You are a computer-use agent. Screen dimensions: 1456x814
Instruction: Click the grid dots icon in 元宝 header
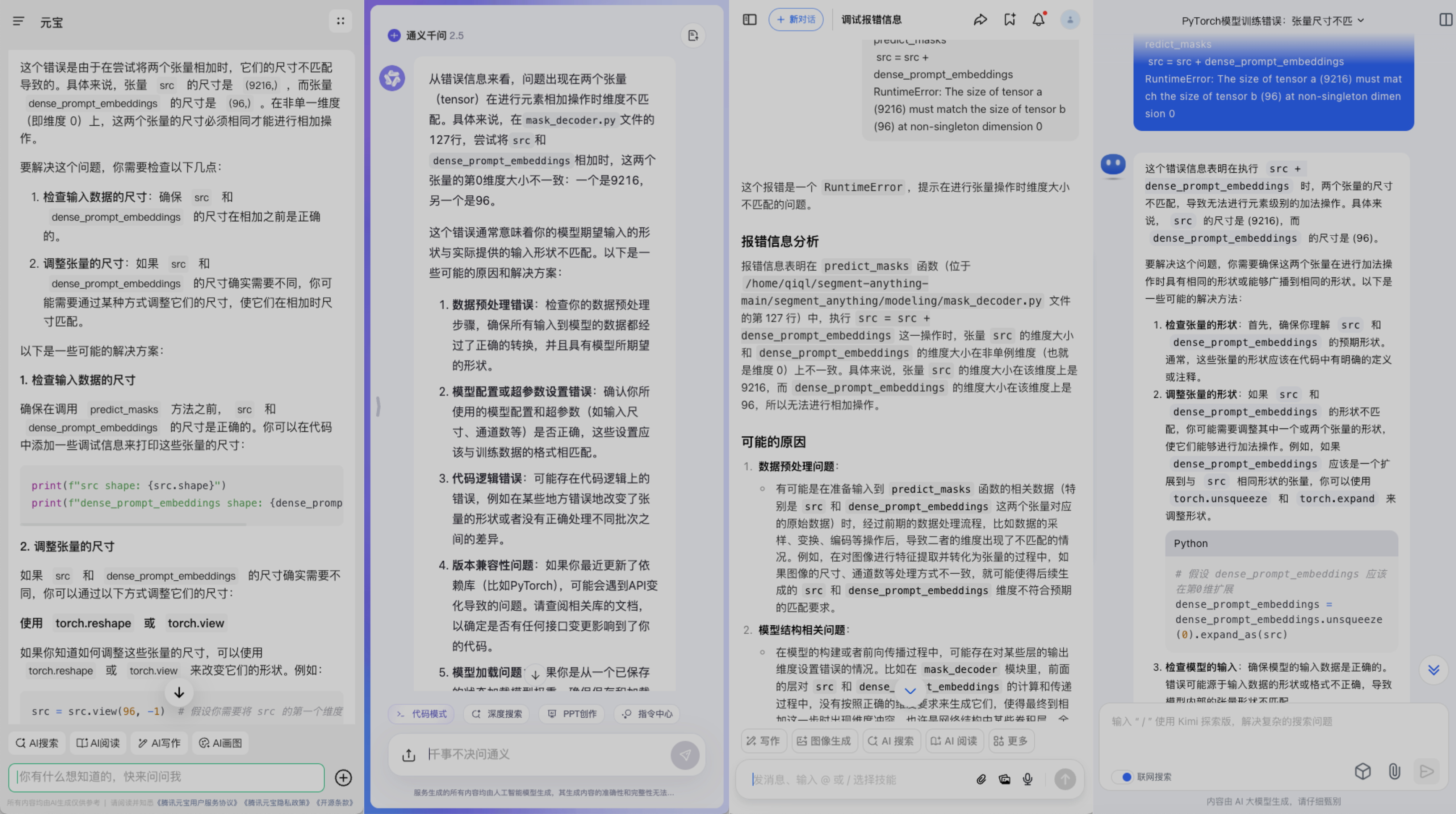click(x=340, y=21)
